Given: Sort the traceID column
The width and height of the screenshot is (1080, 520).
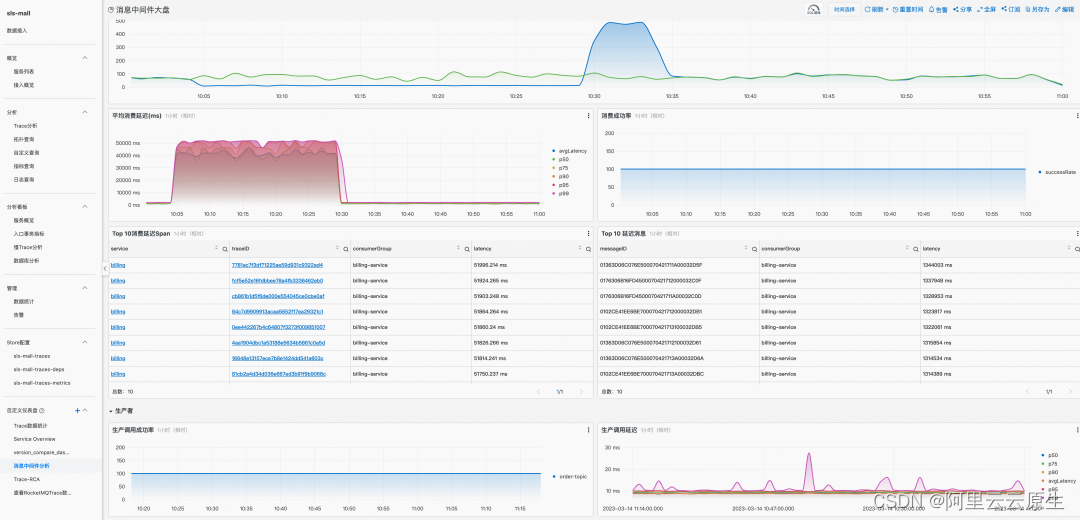Looking at the screenshot, I should [338, 249].
